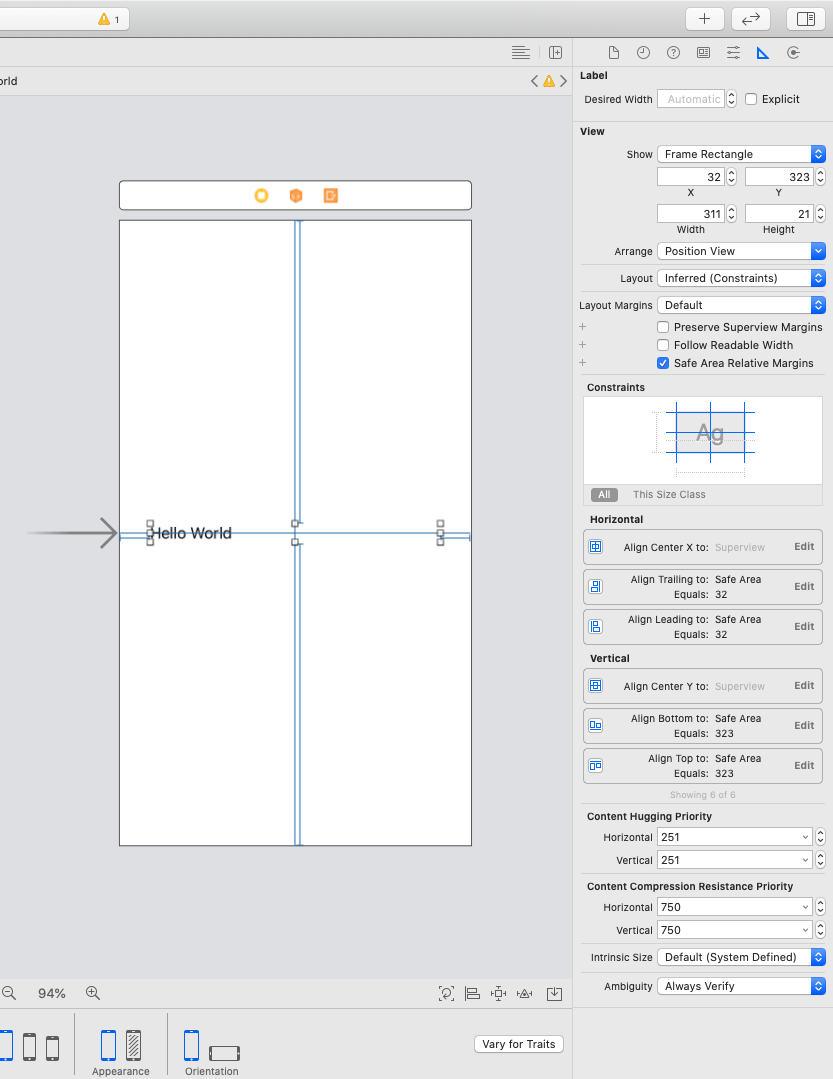This screenshot has height=1079, width=833.
Task: Toggle the inspectors panel visibility
Action: [x=805, y=19]
